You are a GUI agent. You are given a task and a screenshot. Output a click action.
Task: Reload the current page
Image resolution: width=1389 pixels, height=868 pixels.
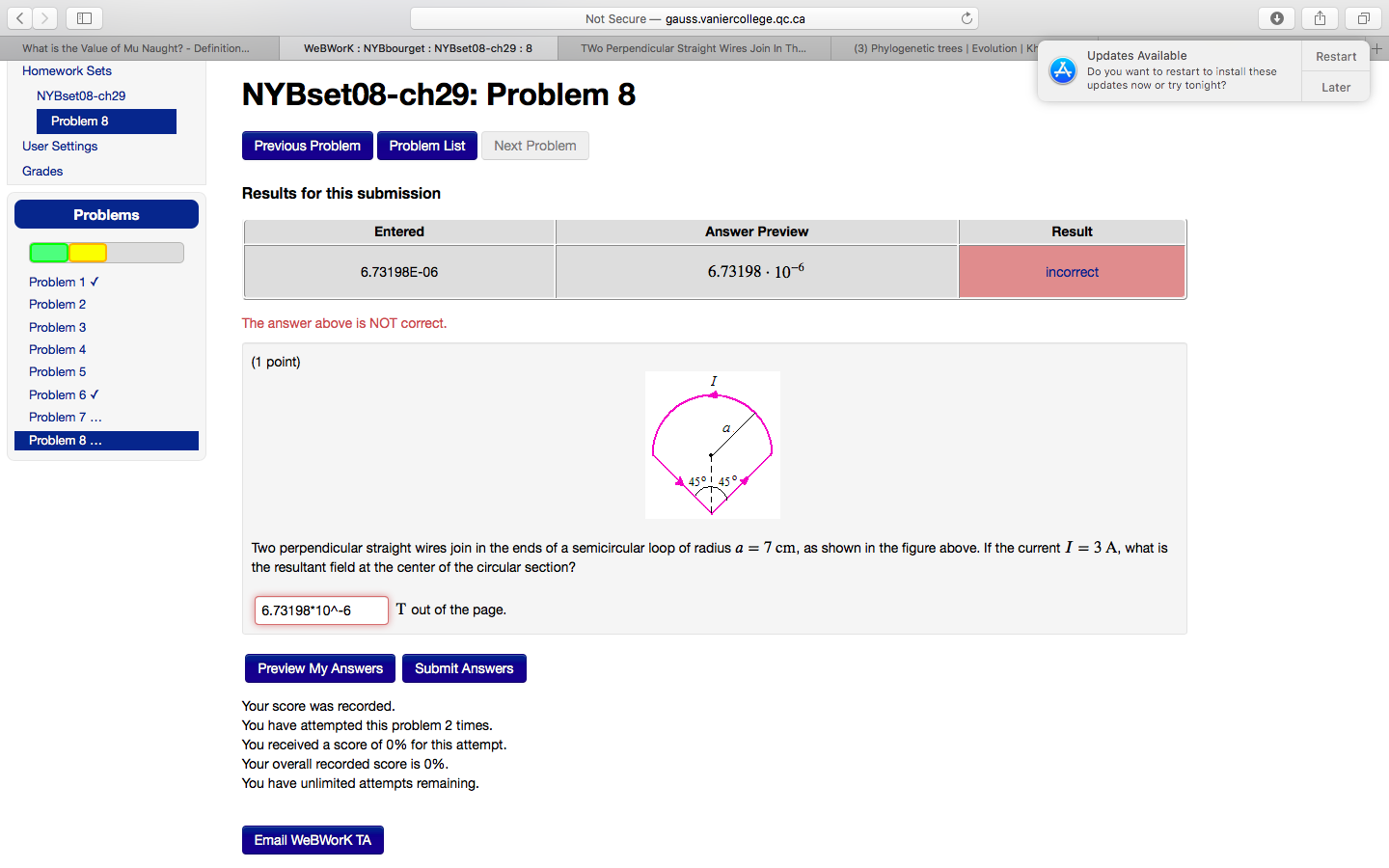[966, 16]
